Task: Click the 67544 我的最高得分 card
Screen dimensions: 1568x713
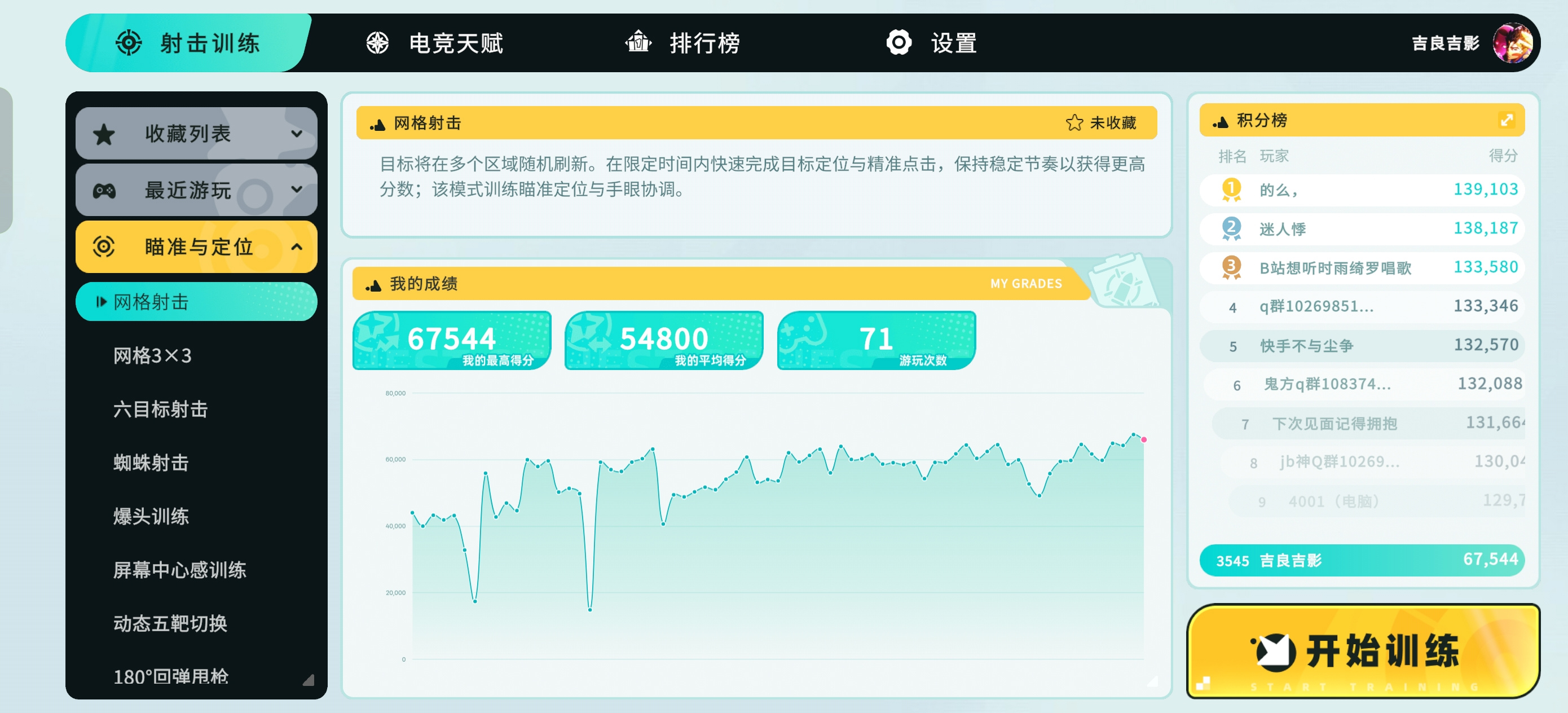Action: pyautogui.click(x=452, y=340)
